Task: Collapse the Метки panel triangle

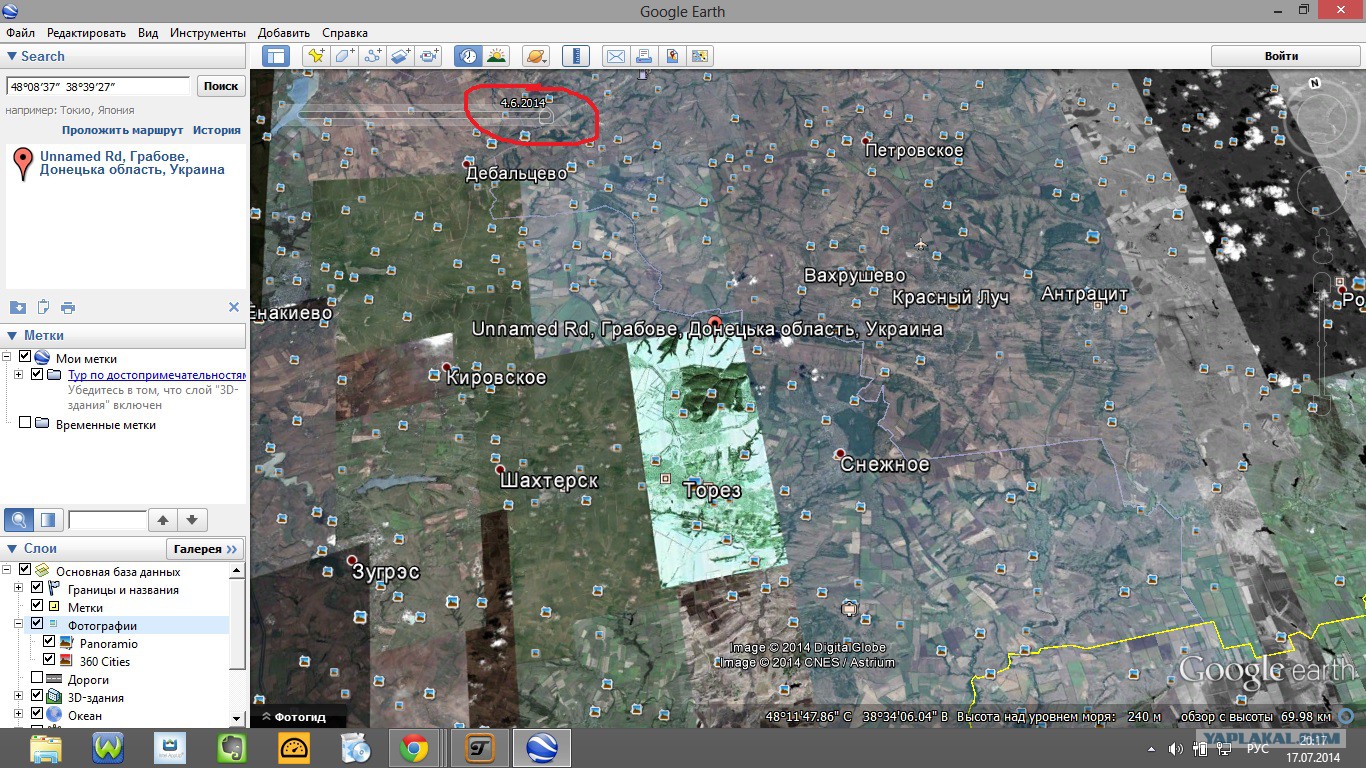Action: [x=12, y=336]
